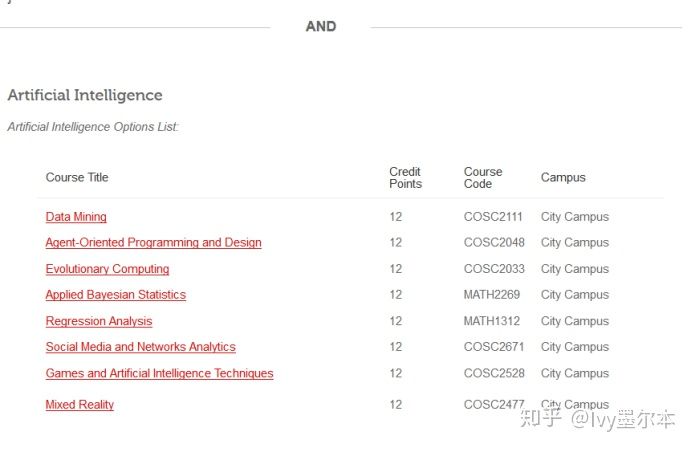This screenshot has height=449, width=692.
Task: Click City Campus in Regression Analysis row
Action: click(x=575, y=321)
